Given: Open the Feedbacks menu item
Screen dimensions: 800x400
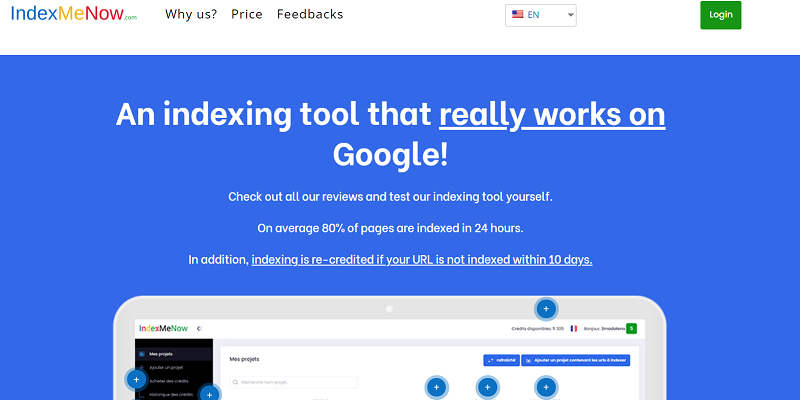Looking at the screenshot, I should (310, 14).
